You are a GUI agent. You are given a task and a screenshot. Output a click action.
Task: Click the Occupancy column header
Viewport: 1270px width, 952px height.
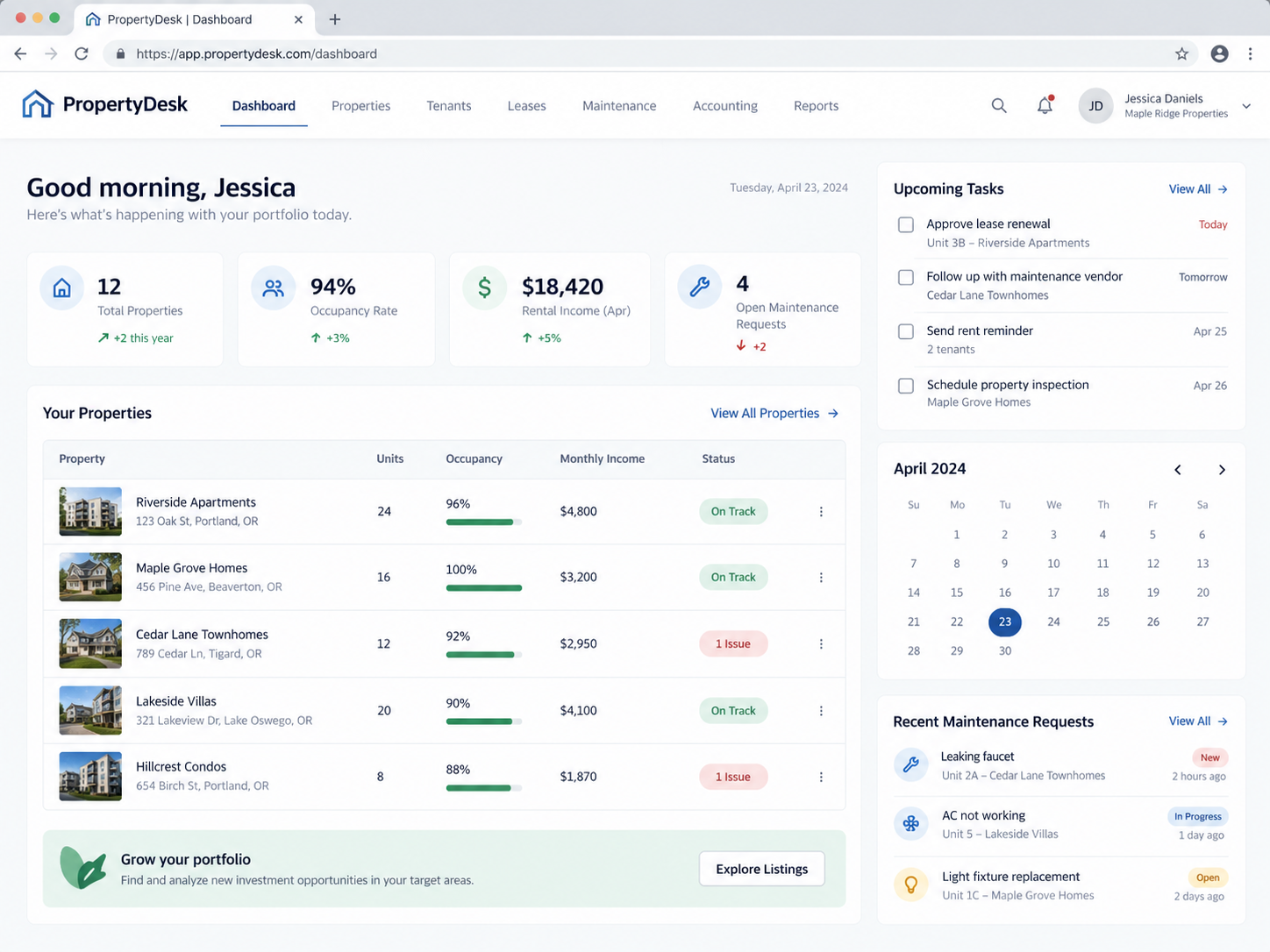474,459
